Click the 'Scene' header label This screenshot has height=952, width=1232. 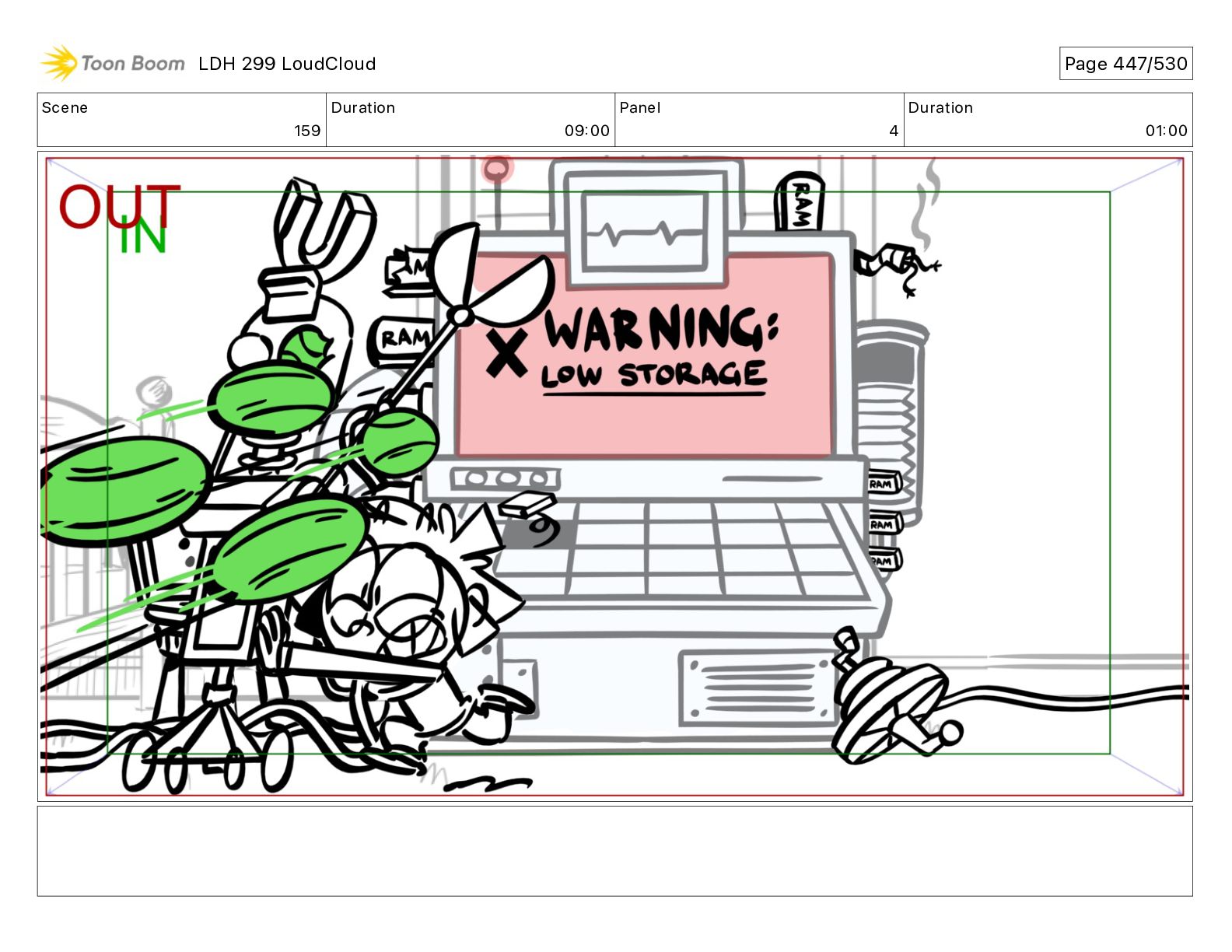tap(65, 108)
